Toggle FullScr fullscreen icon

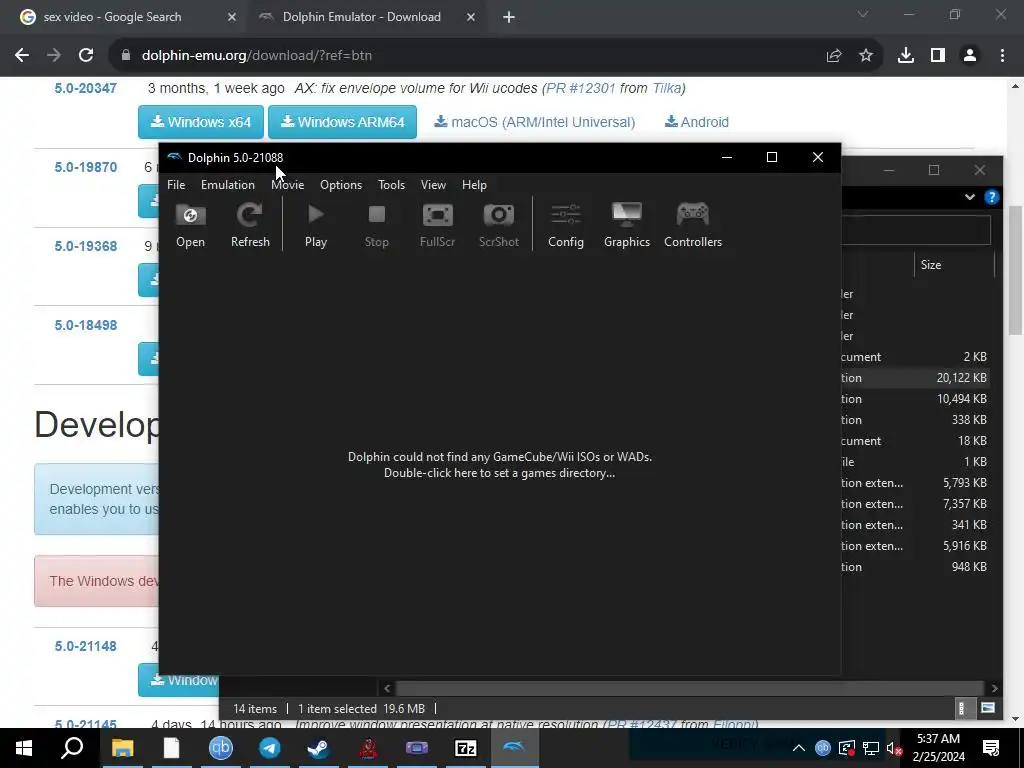(438, 225)
